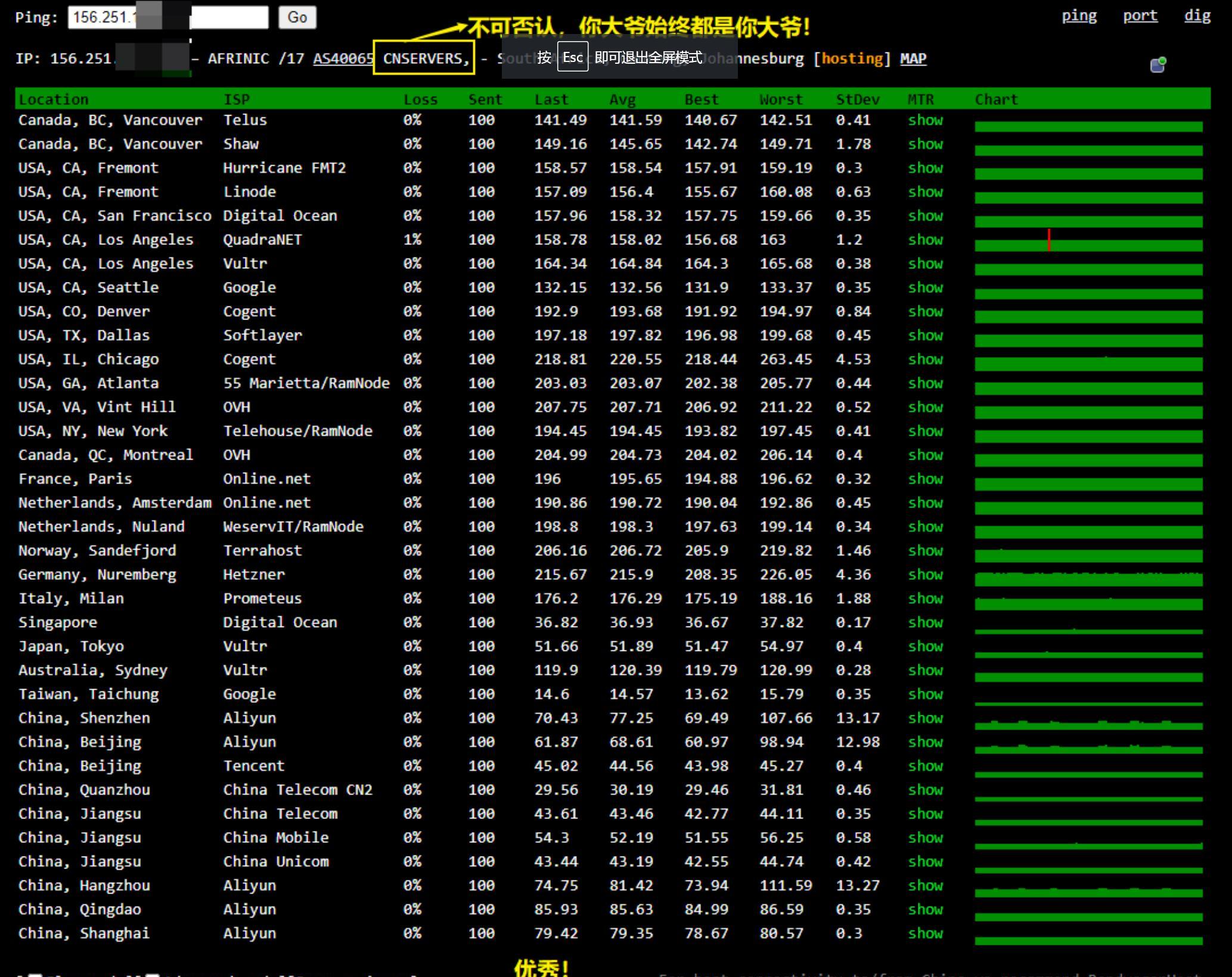Show MTR for Nuland WeservIT row

(925, 526)
